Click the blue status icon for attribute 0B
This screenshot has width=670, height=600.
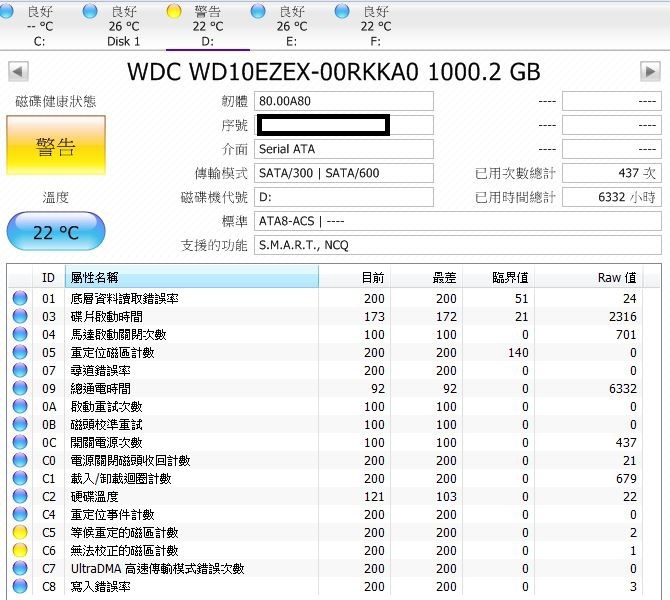coord(20,424)
